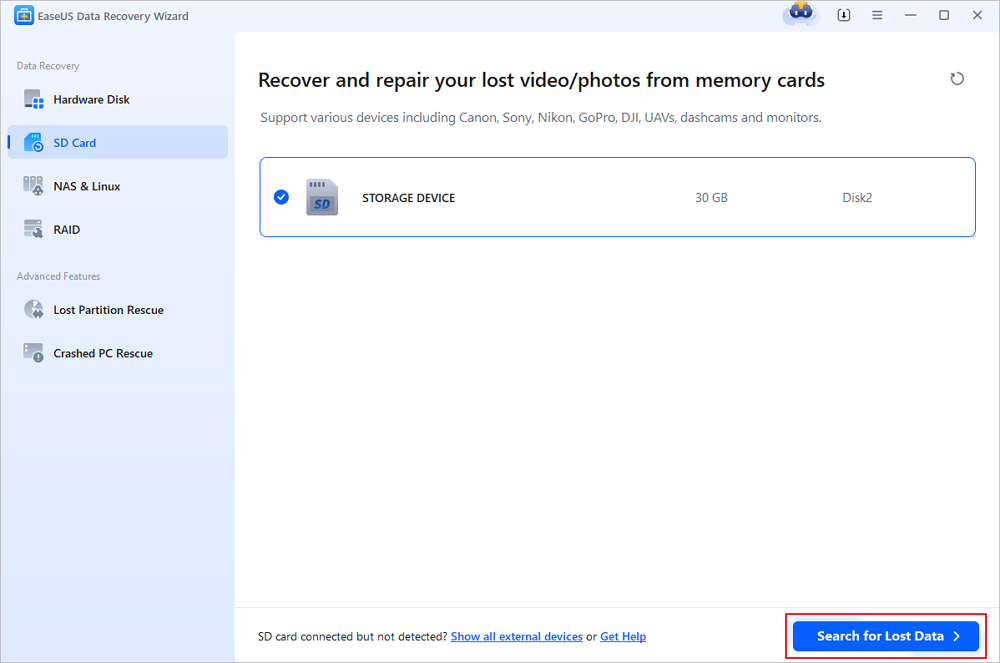Go to NAS & Linux recovery

pos(118,186)
